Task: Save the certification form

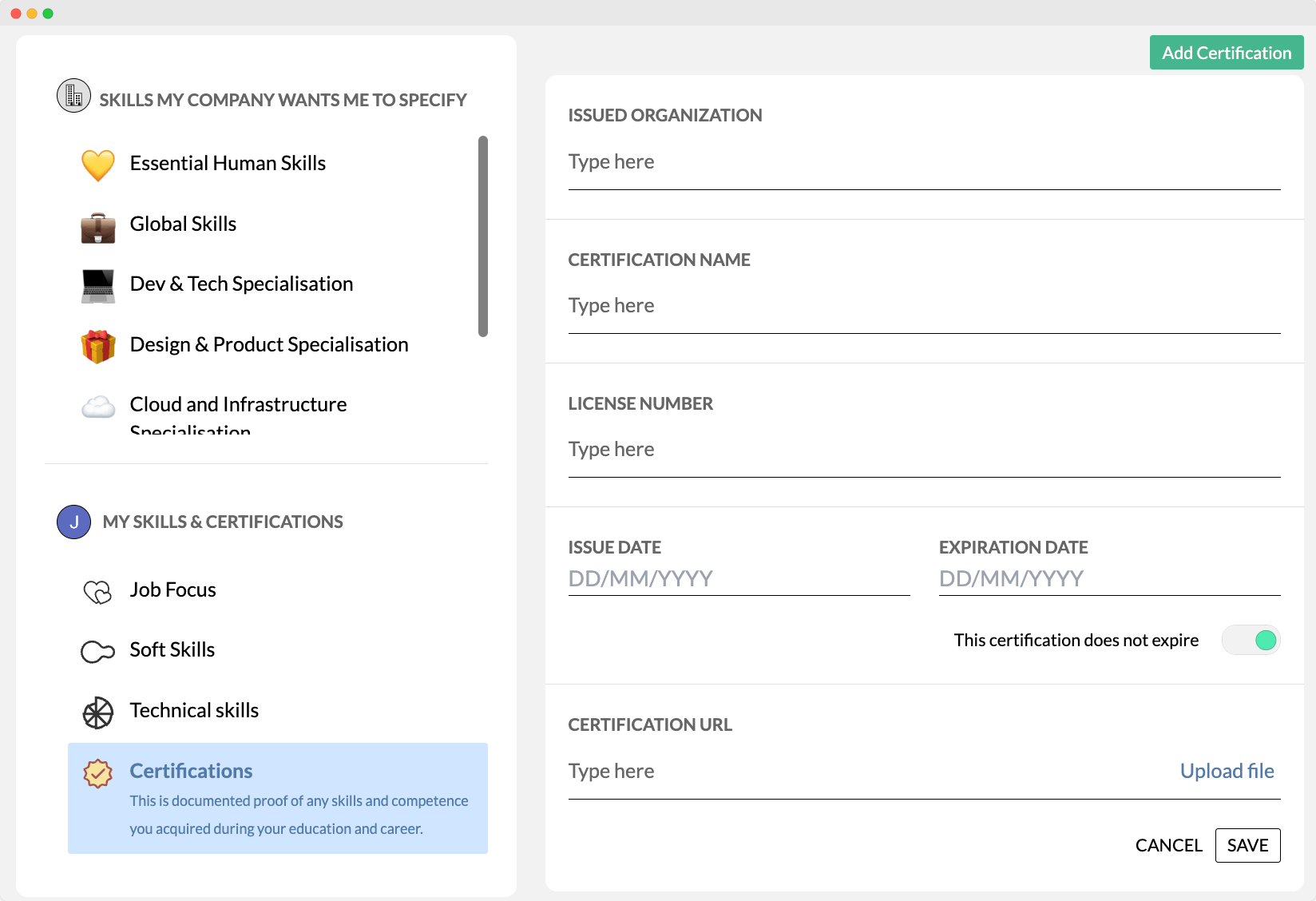Action: pos(1247,845)
